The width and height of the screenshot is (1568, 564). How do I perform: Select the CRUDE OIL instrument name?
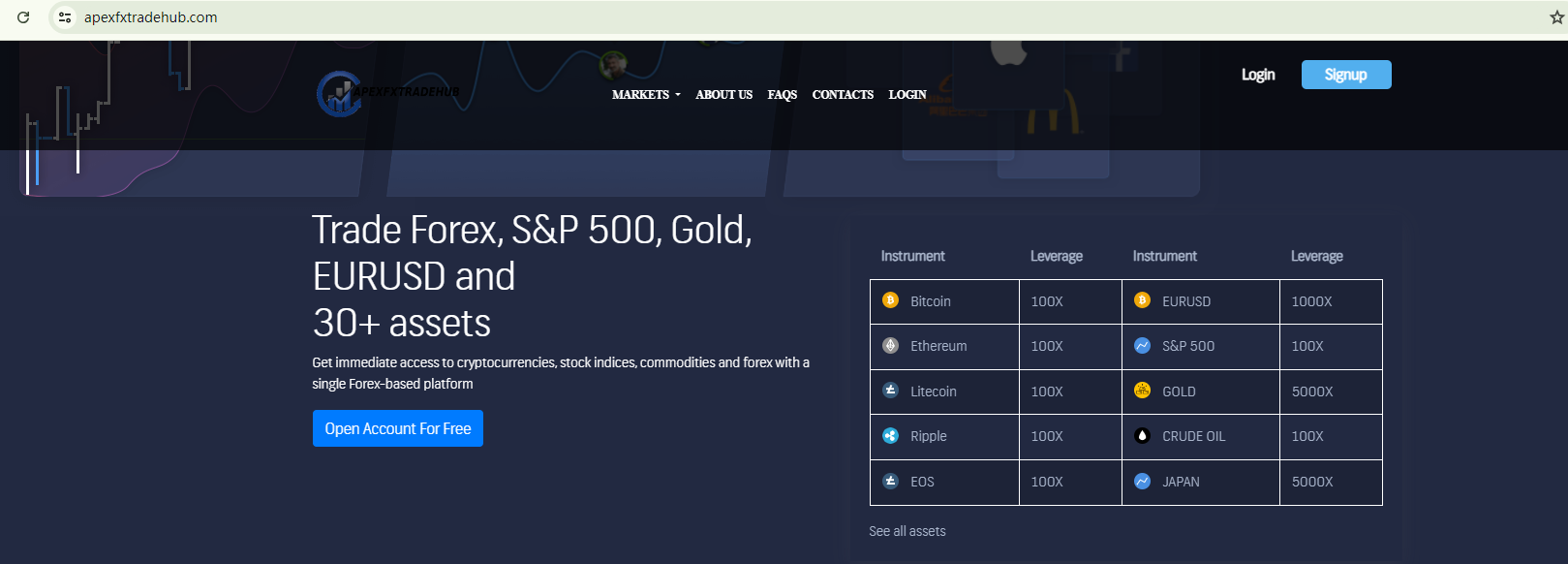pyautogui.click(x=1194, y=436)
